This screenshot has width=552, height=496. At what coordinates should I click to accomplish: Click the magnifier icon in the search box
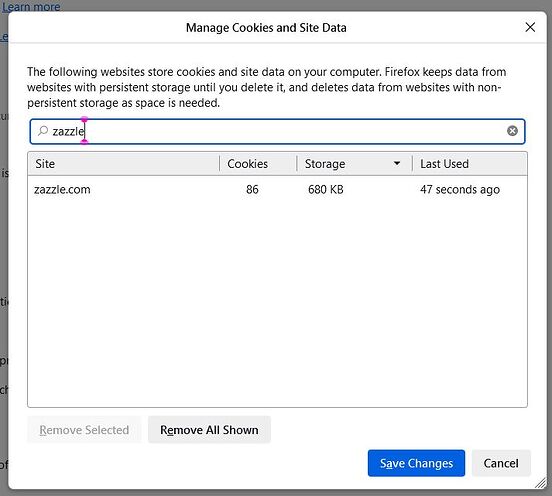pos(43,131)
